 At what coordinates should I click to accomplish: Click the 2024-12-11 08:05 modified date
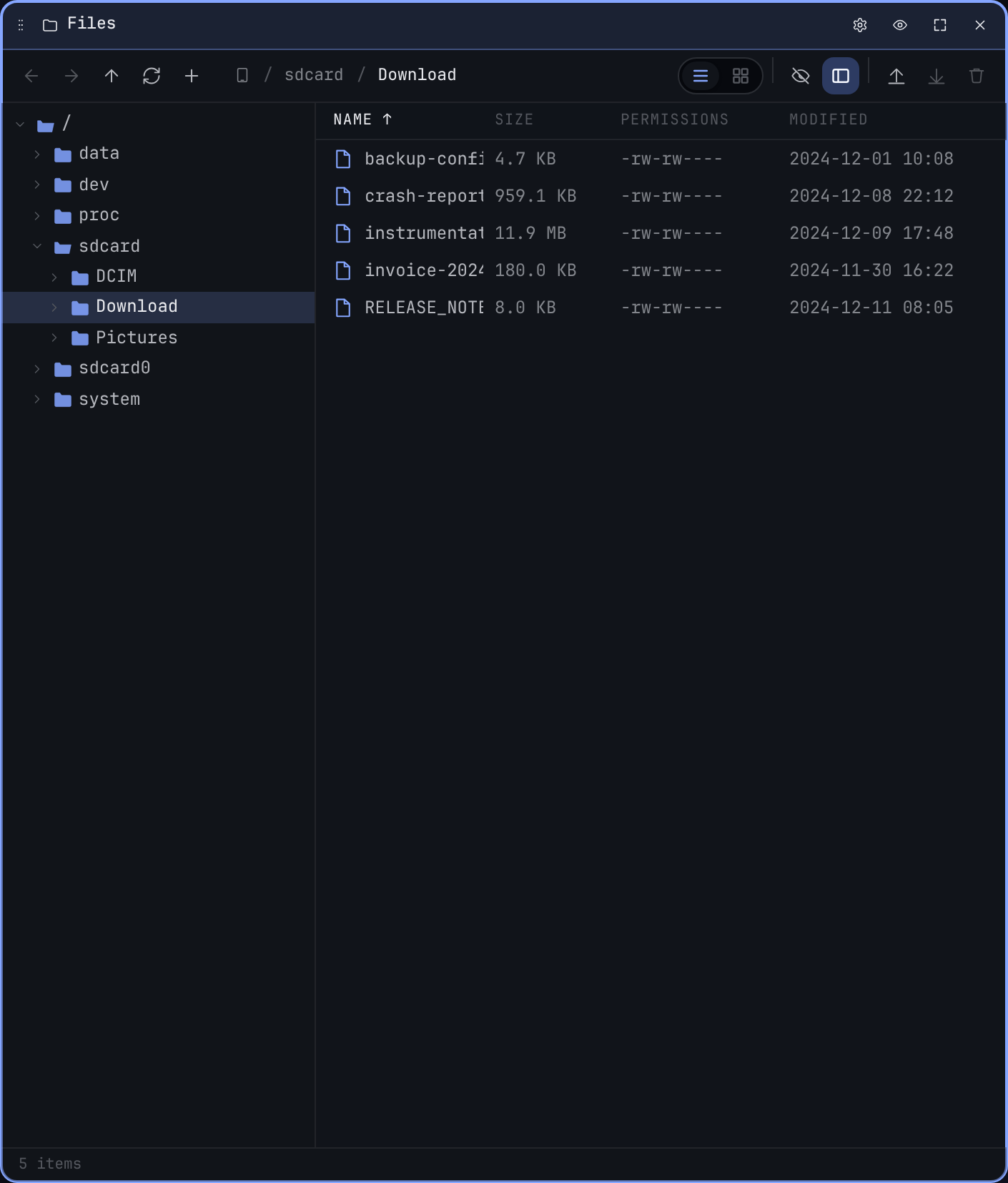[x=871, y=308]
